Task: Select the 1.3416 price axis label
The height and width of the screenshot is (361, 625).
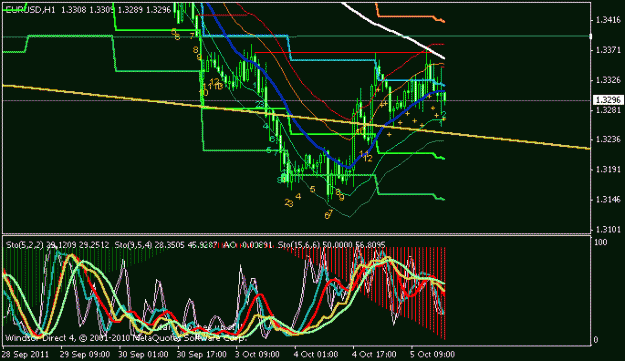Action: click(x=608, y=20)
